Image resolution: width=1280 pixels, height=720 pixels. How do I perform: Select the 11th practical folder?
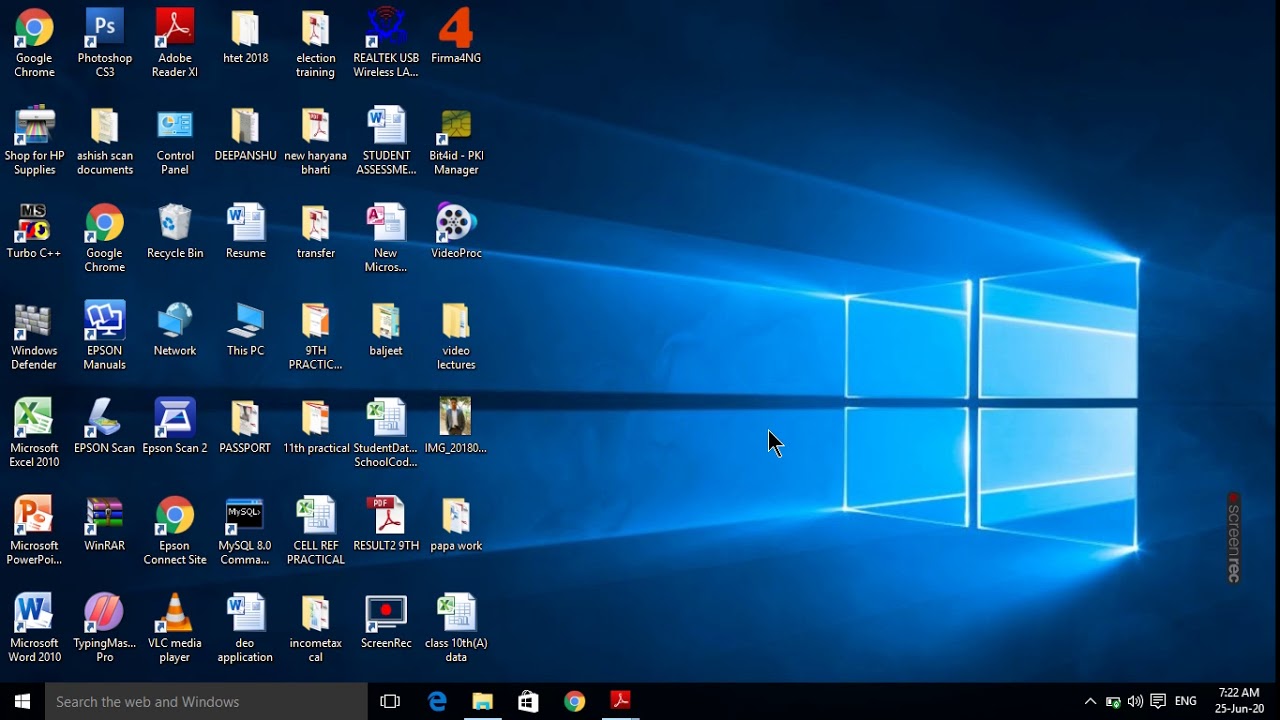tap(315, 427)
